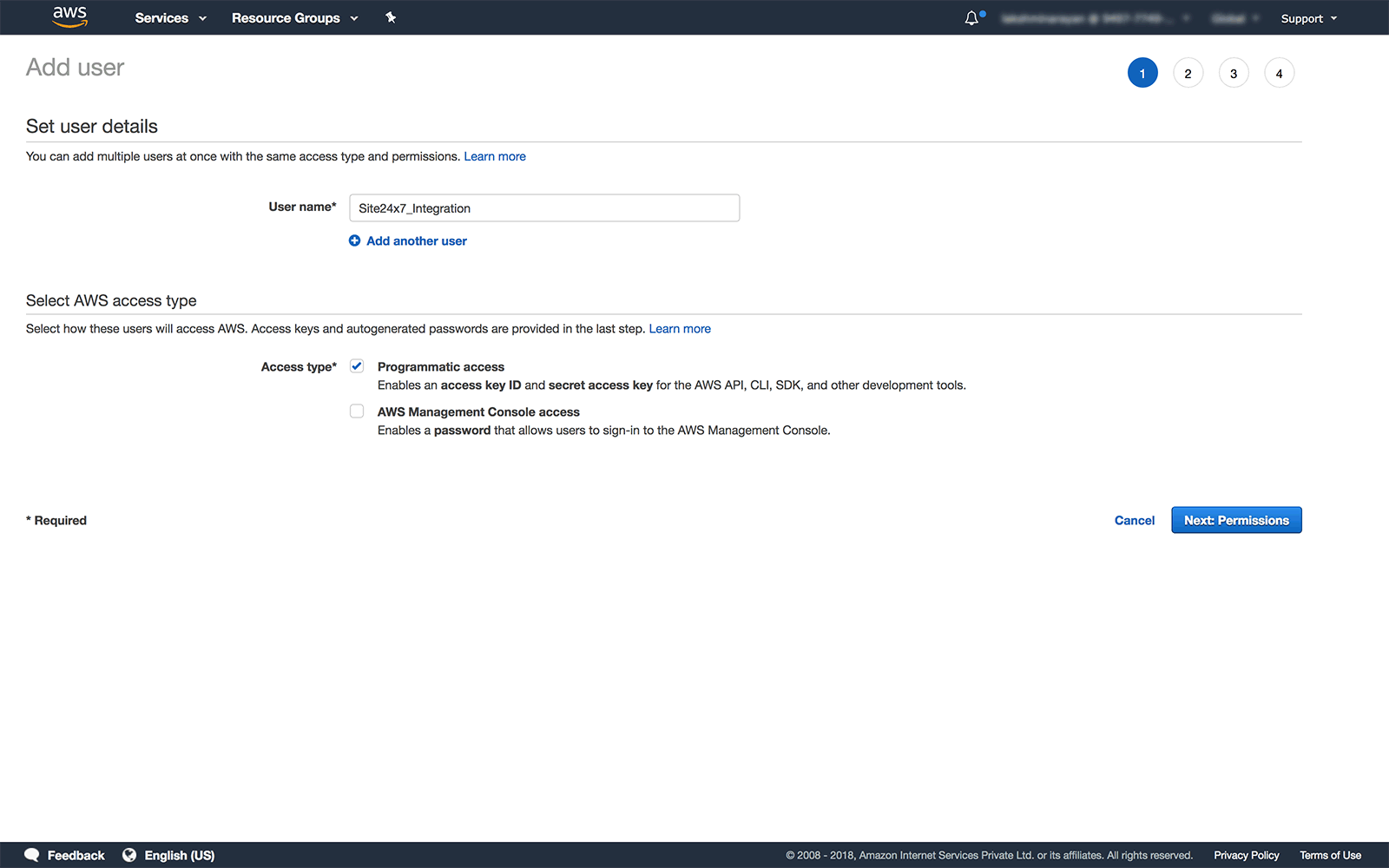1389x868 pixels.
Task: Open the Learn more link about access types
Action: coord(680,328)
